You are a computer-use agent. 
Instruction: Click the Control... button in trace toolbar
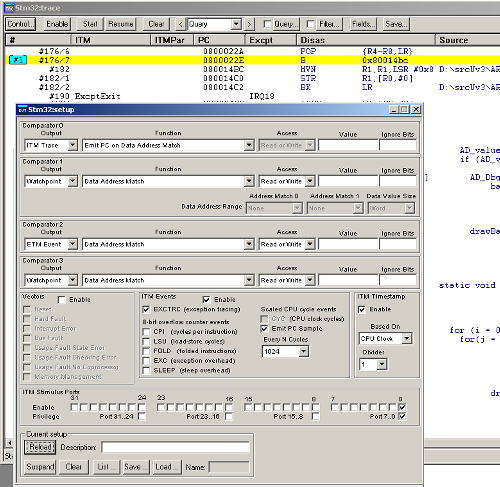pyautogui.click(x=21, y=24)
